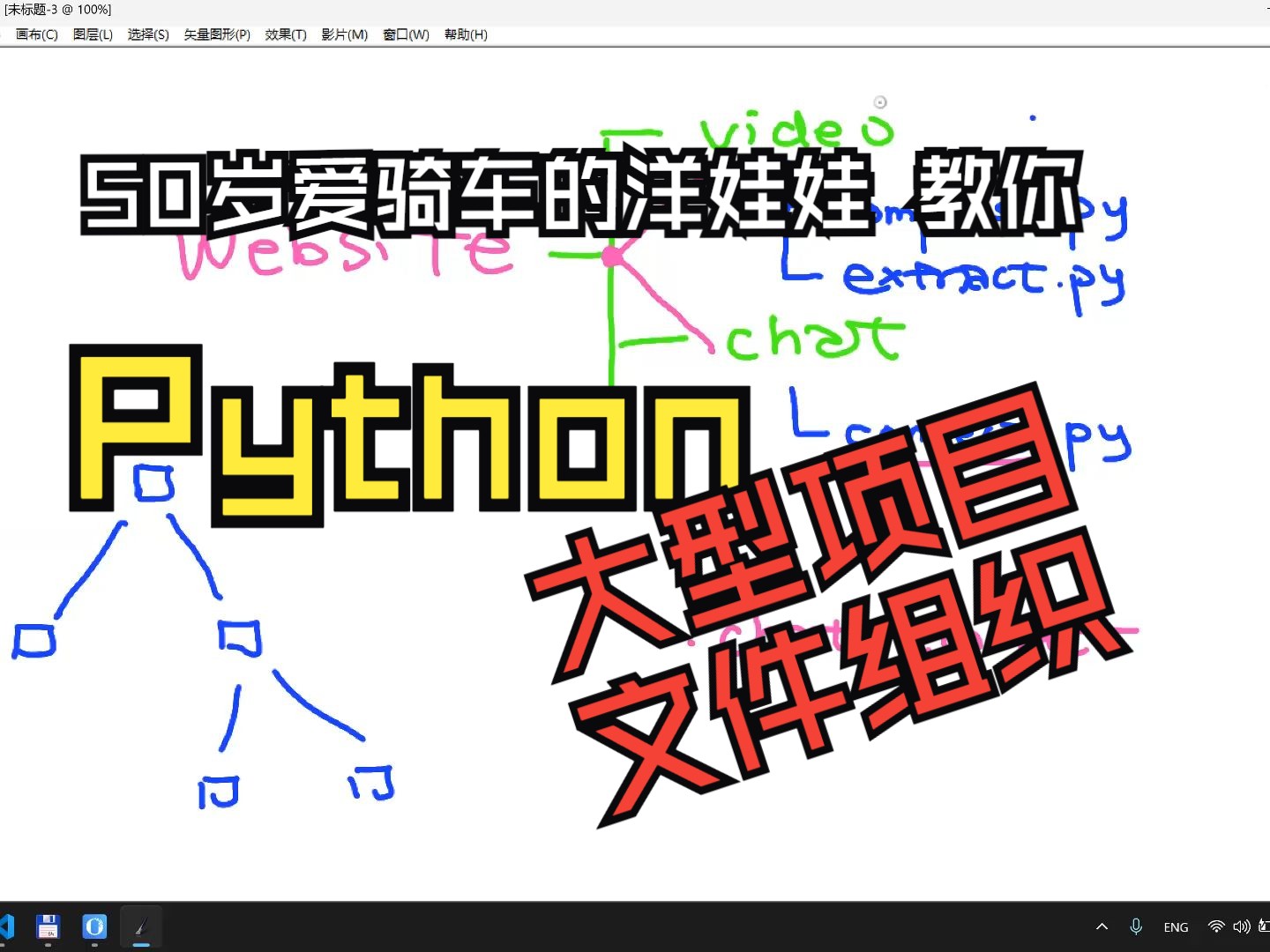Click the battery status tray icon

(x=1264, y=926)
